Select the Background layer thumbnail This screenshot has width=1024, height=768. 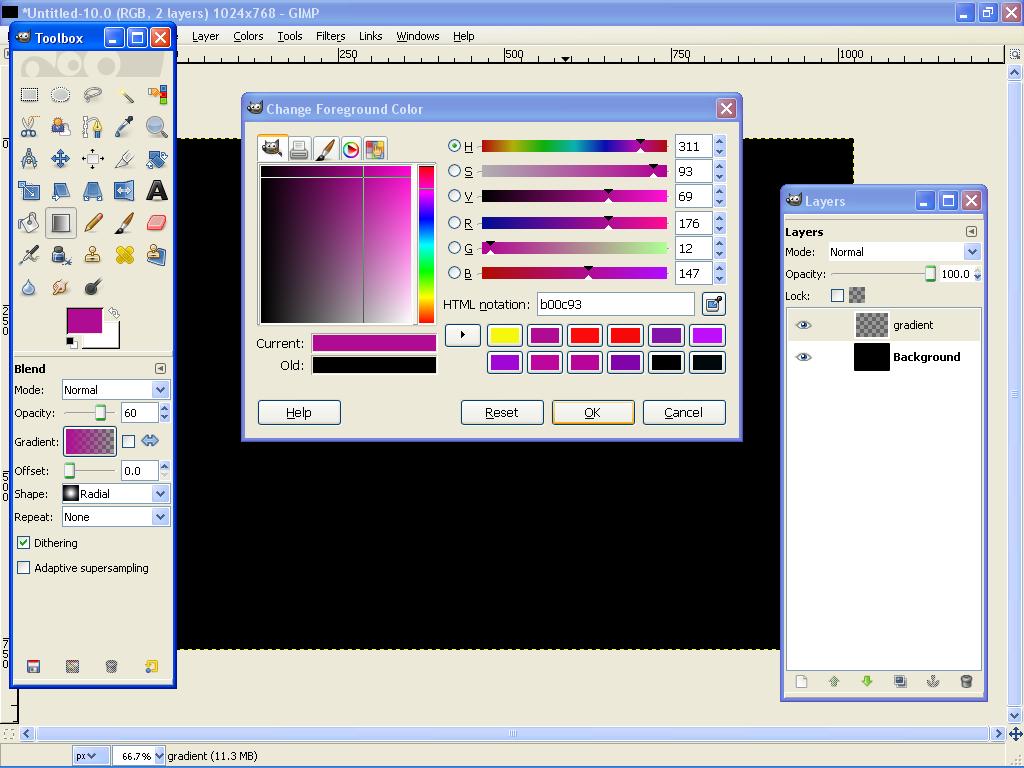tap(871, 357)
